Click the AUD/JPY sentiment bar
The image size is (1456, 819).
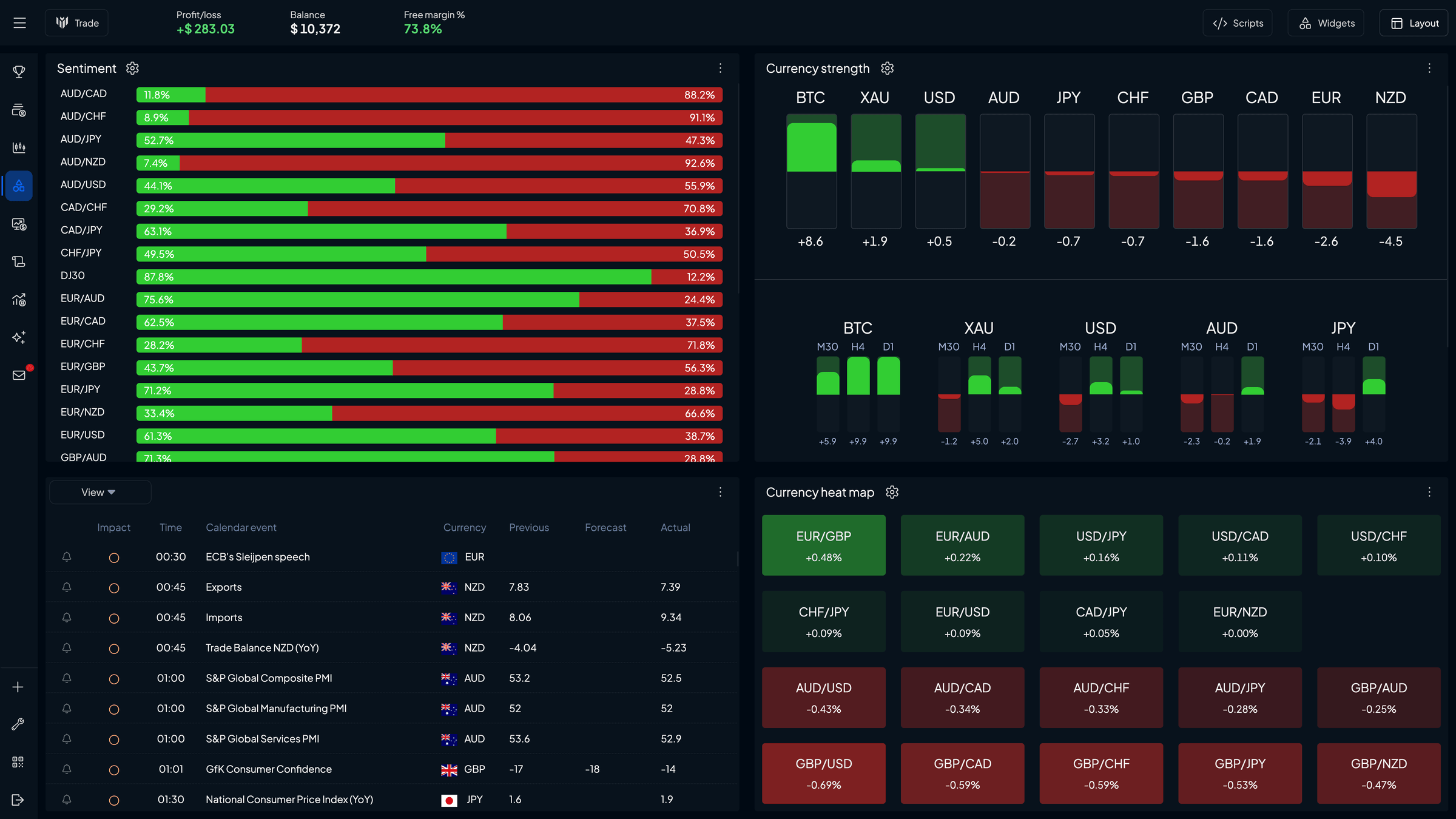(430, 140)
